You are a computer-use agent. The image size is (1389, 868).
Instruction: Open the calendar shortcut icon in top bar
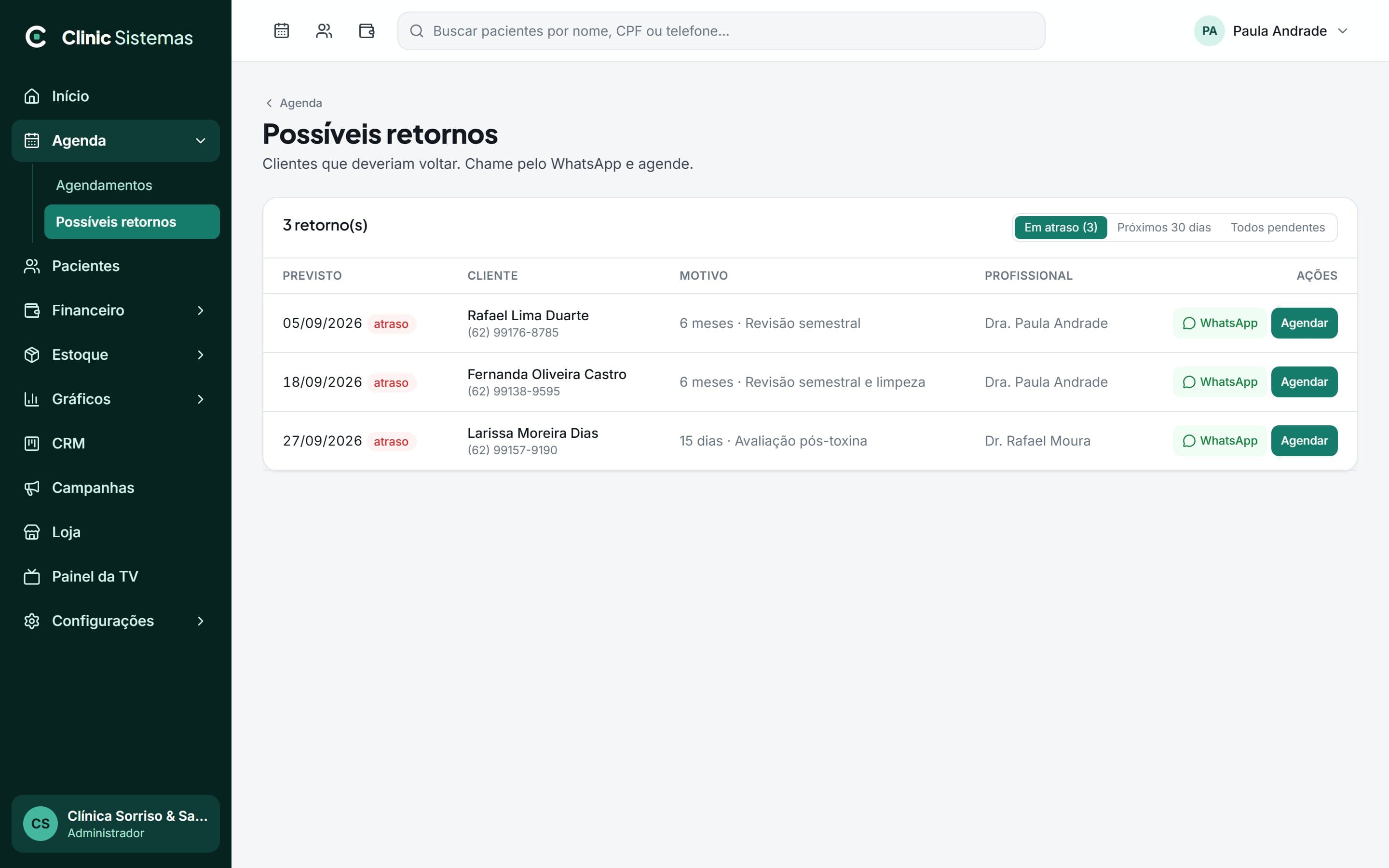coord(281,30)
